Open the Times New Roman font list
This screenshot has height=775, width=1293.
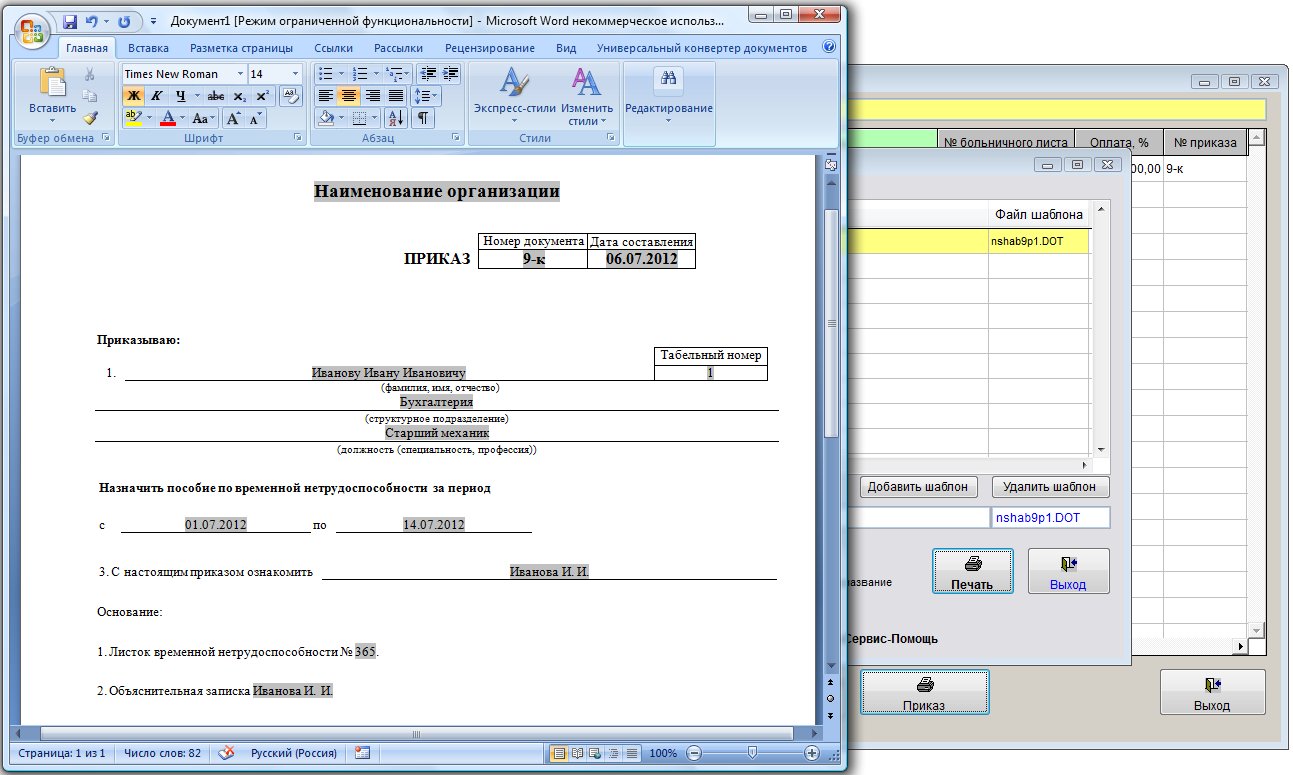click(x=241, y=74)
